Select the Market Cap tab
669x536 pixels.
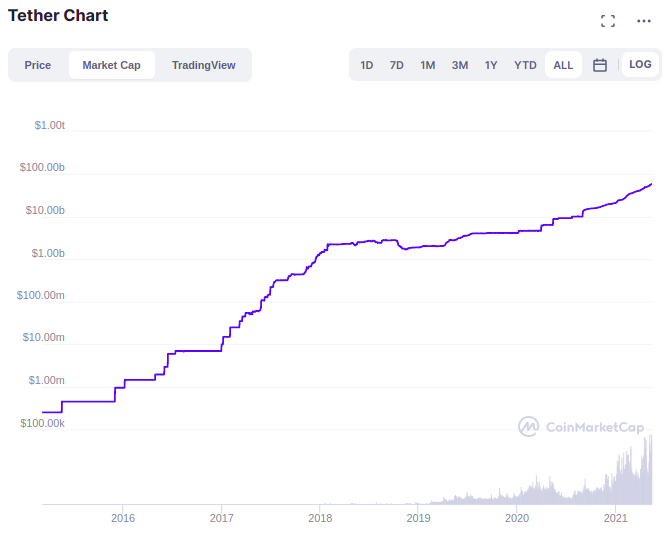[112, 65]
